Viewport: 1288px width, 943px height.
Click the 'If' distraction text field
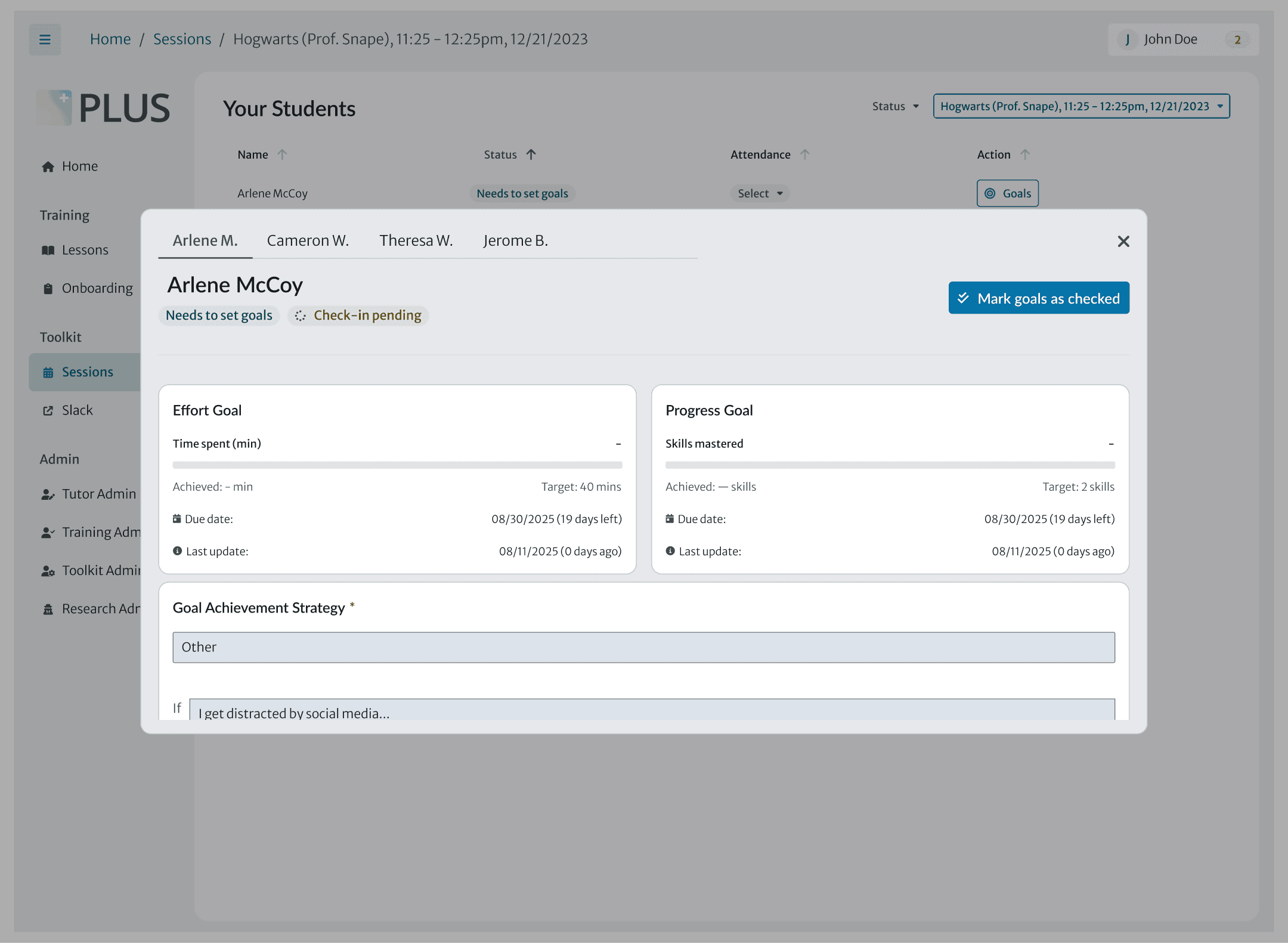(651, 711)
